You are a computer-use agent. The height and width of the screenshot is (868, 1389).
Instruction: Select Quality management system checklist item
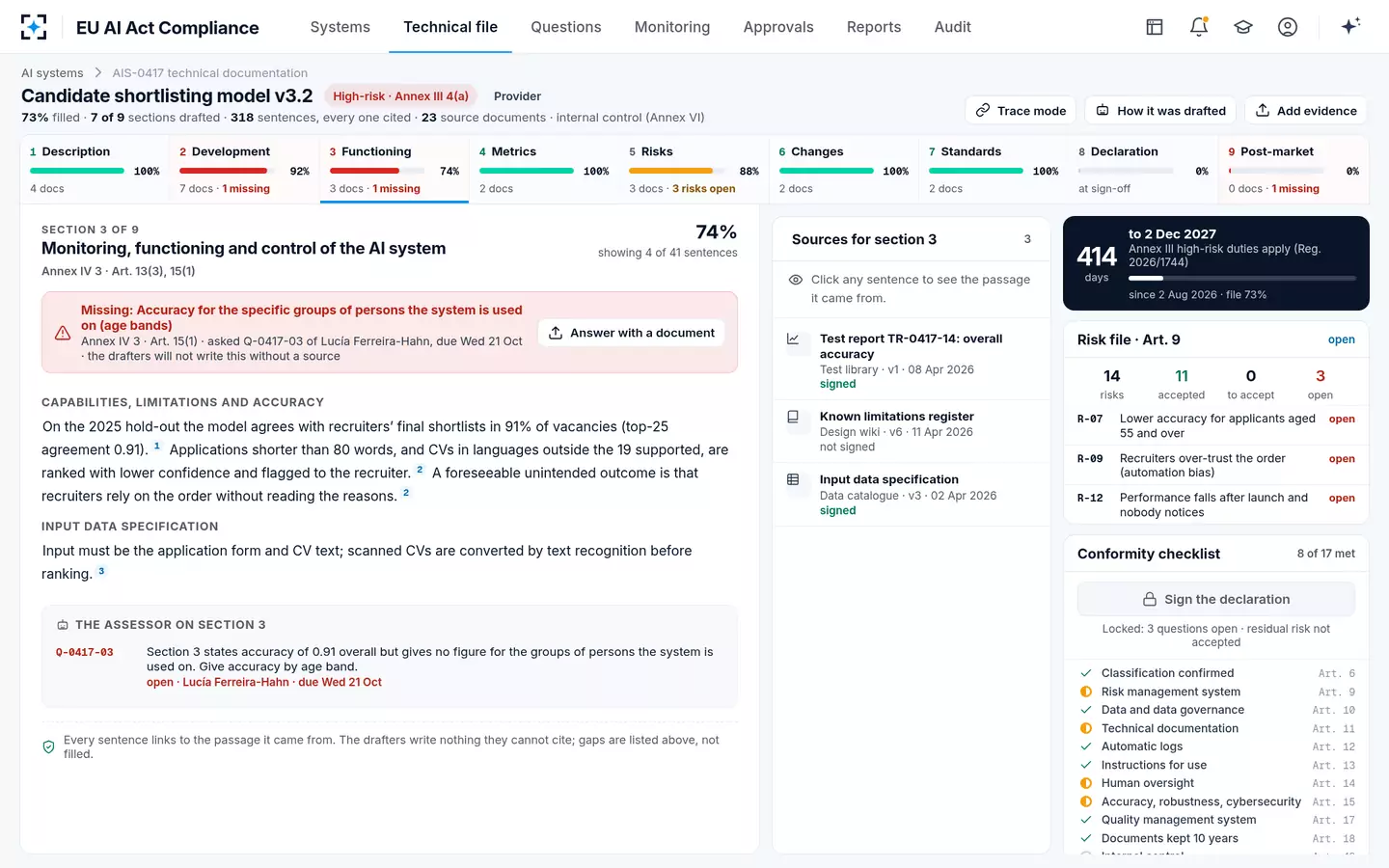click(x=1216, y=820)
